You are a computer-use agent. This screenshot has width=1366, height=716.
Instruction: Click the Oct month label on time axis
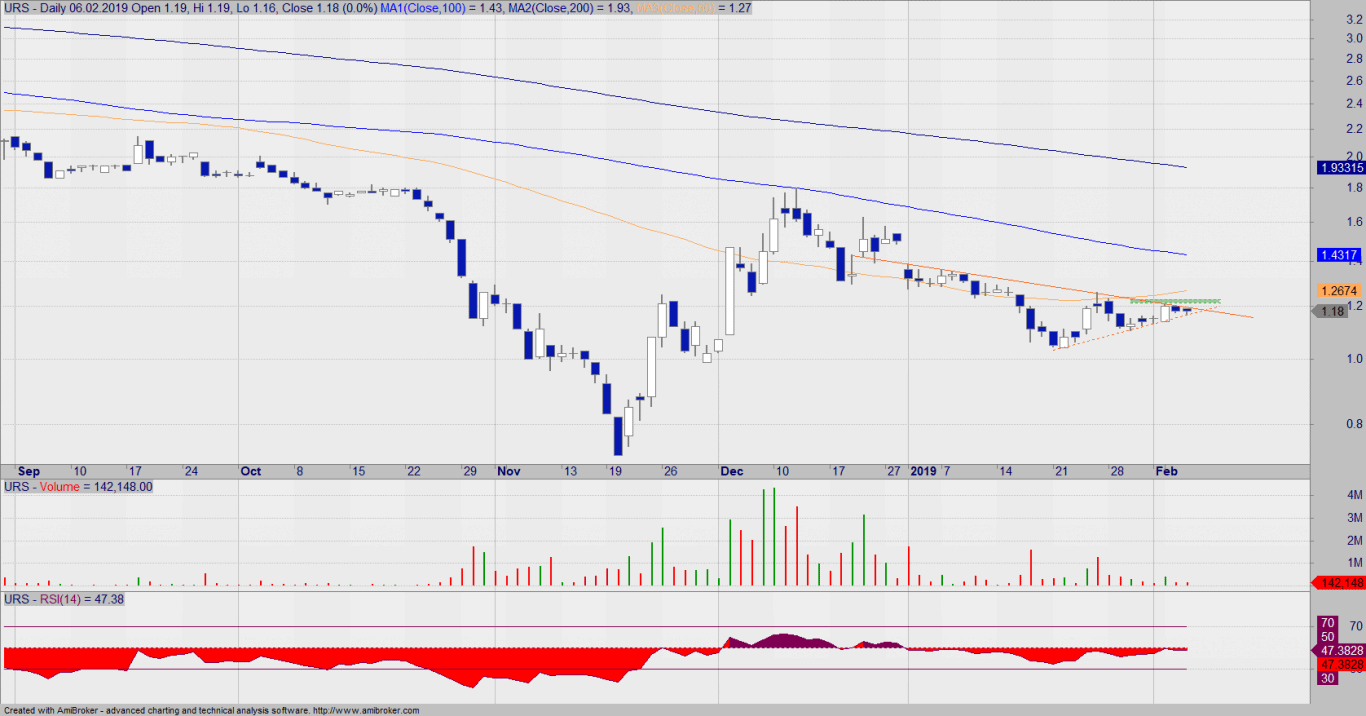tap(250, 471)
